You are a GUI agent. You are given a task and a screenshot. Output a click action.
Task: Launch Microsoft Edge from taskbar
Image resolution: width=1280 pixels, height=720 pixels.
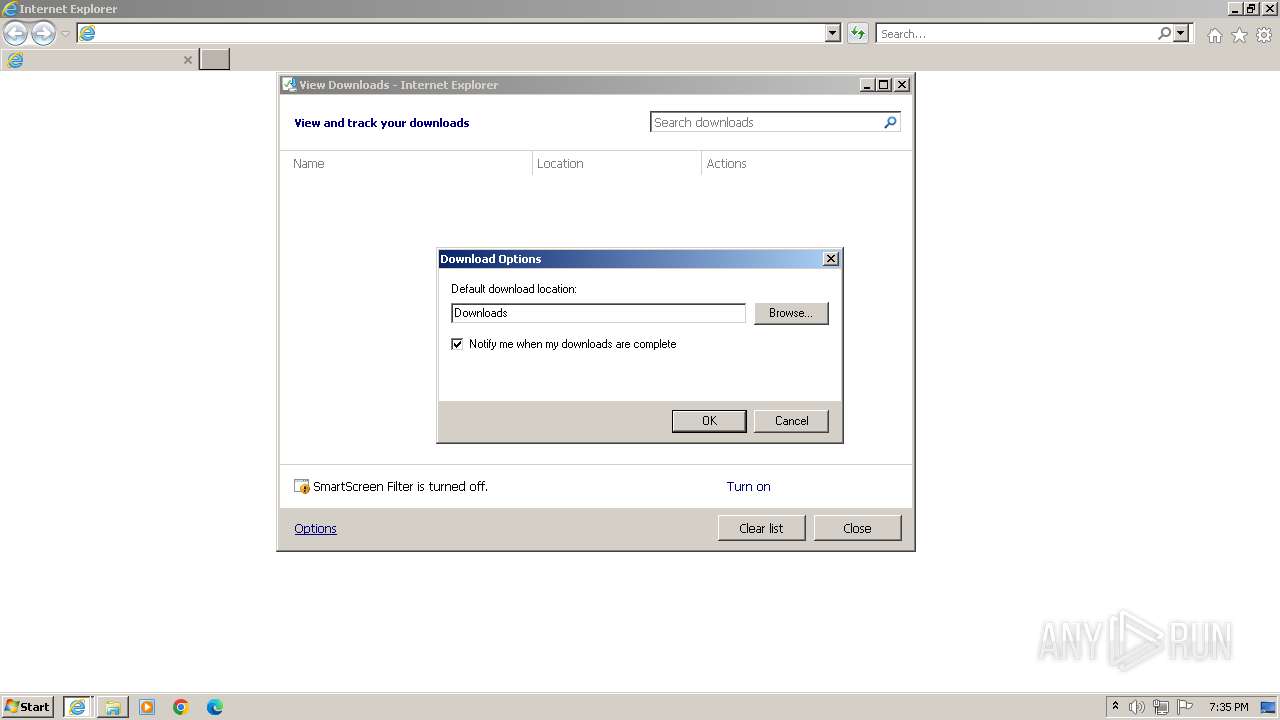click(x=215, y=707)
